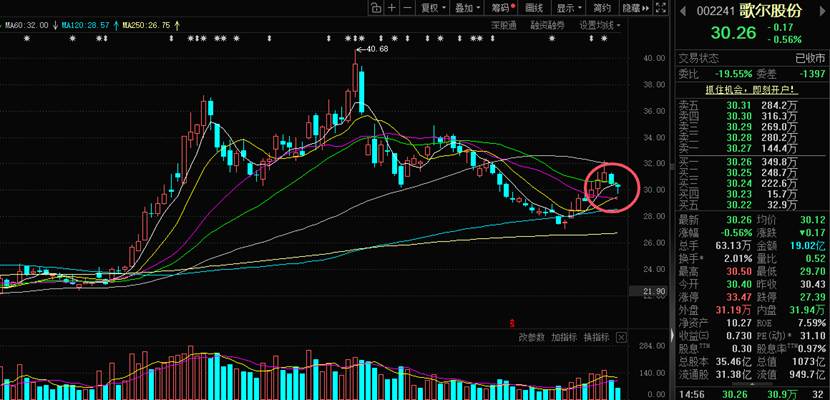The width and height of the screenshot is (830, 400).
Task: Select the 画线 drawing tool
Action: coord(535,7)
